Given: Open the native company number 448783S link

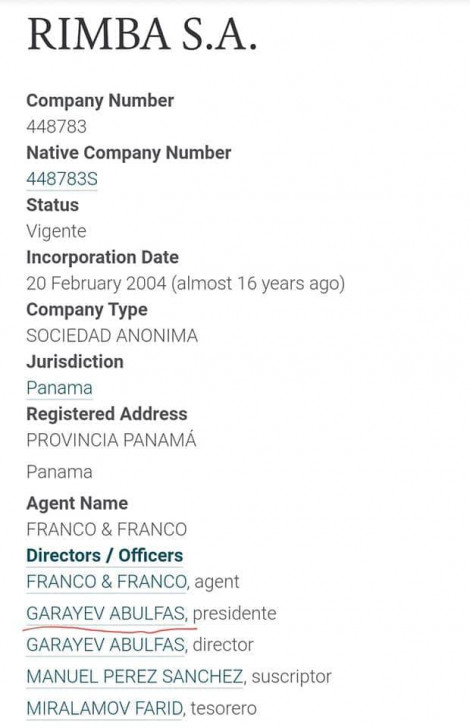Looking at the screenshot, I should point(62,179).
